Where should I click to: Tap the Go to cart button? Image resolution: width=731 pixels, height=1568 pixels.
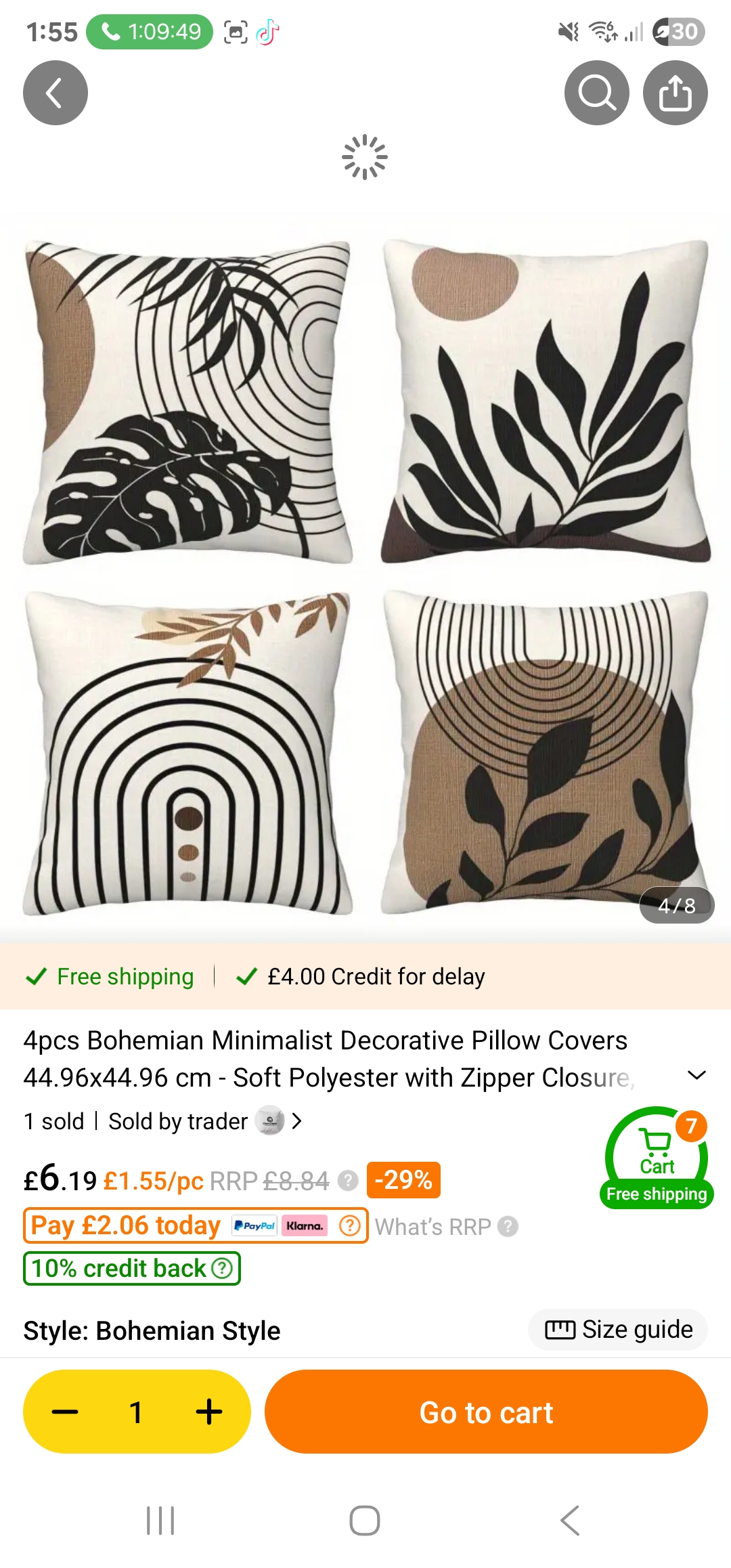[486, 1412]
